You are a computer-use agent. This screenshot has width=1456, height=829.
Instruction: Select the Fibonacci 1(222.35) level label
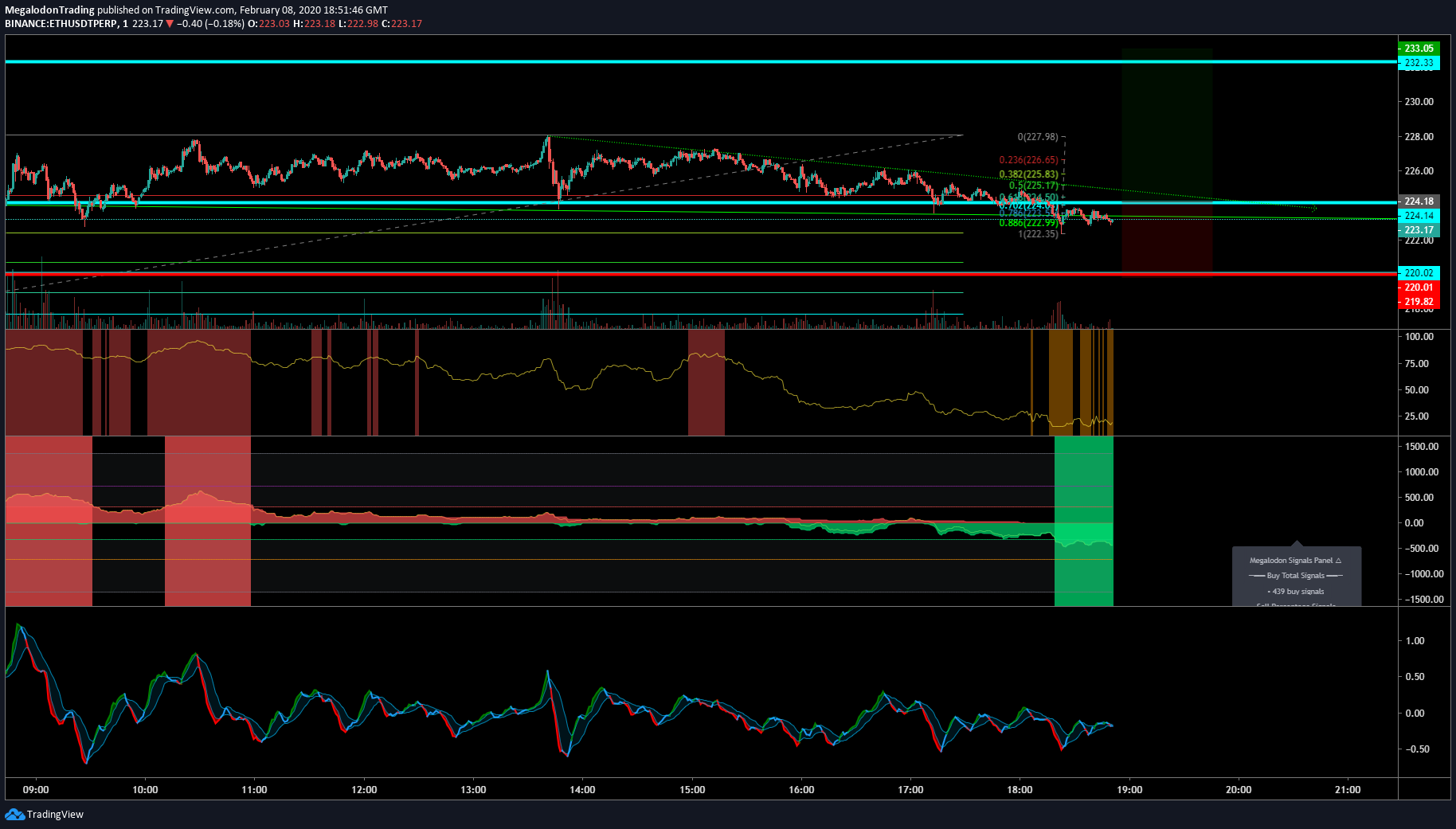coord(1039,234)
